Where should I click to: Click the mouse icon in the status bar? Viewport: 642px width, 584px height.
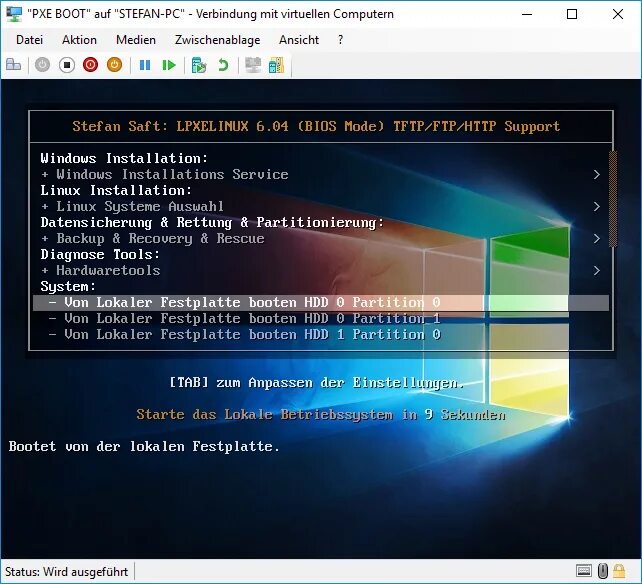[602, 570]
